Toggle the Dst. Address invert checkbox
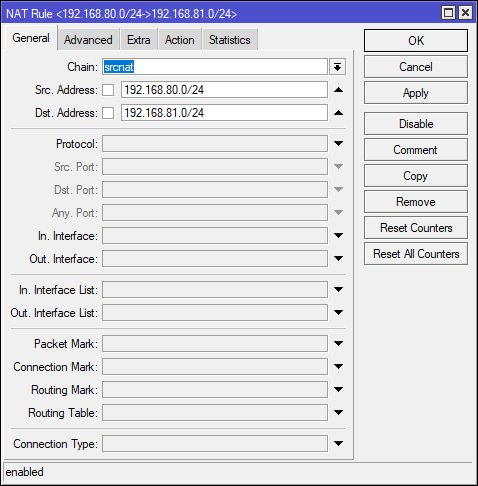 [x=108, y=113]
